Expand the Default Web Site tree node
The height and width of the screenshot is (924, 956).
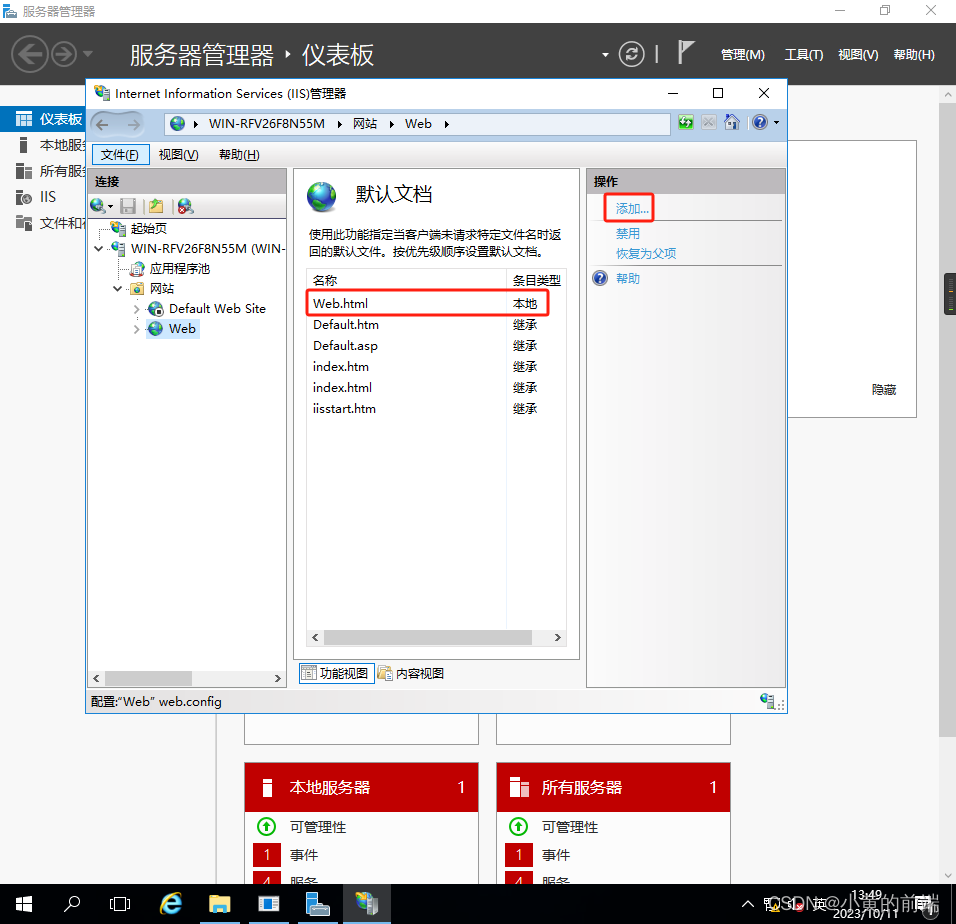point(136,308)
